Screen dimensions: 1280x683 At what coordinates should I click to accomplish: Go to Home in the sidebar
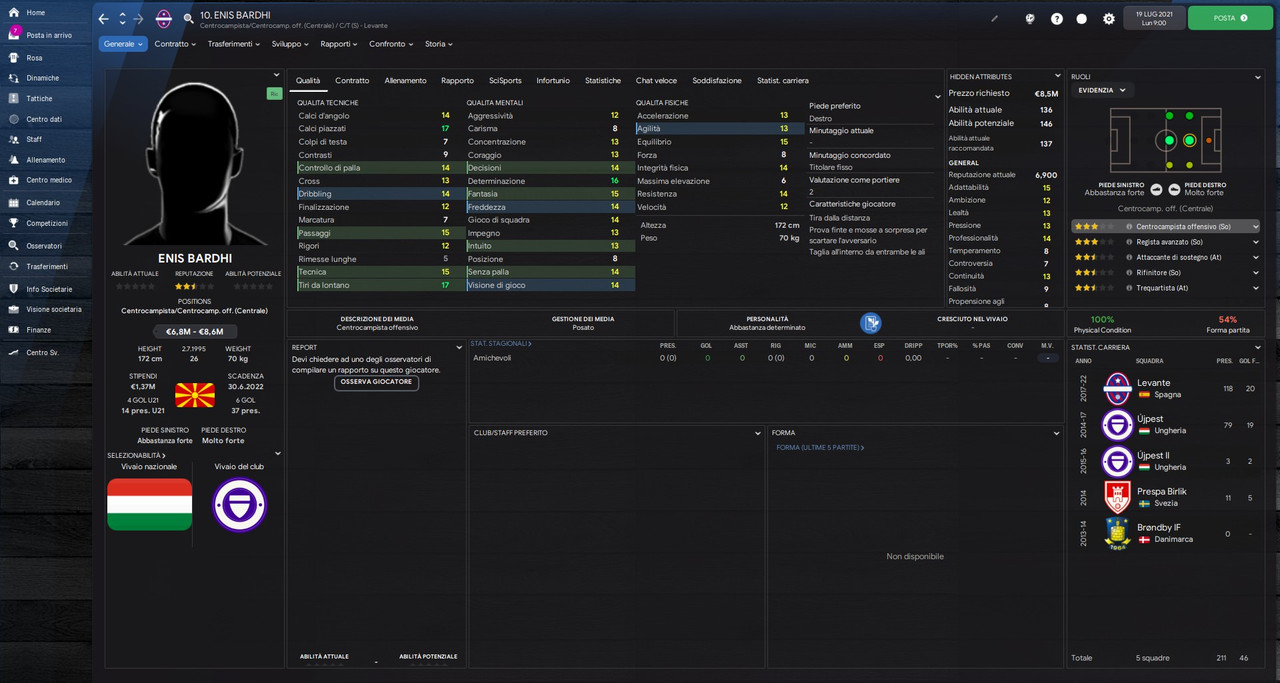pyautogui.click(x=35, y=12)
